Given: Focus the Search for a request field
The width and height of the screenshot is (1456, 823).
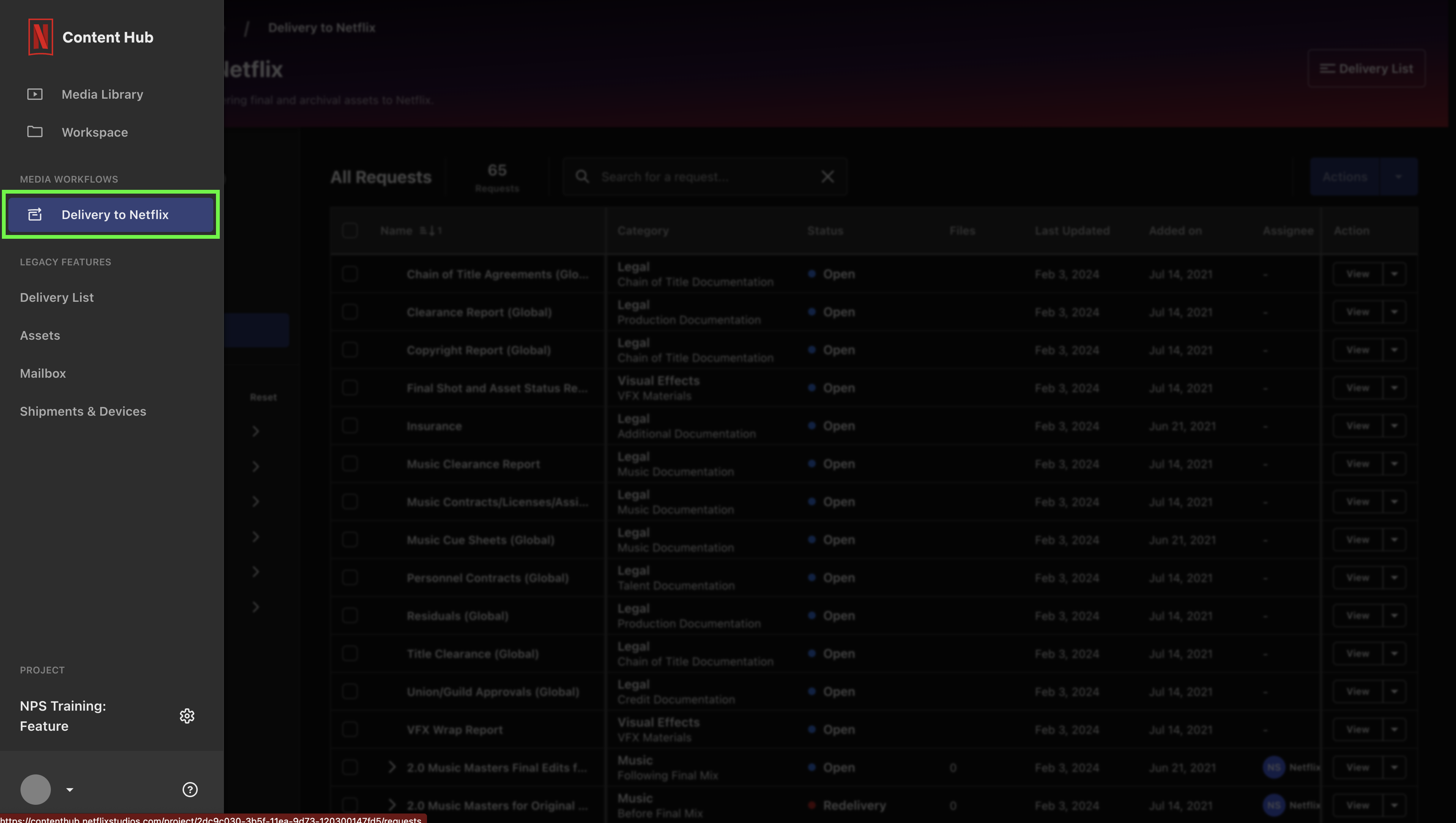Looking at the screenshot, I should click(705, 177).
